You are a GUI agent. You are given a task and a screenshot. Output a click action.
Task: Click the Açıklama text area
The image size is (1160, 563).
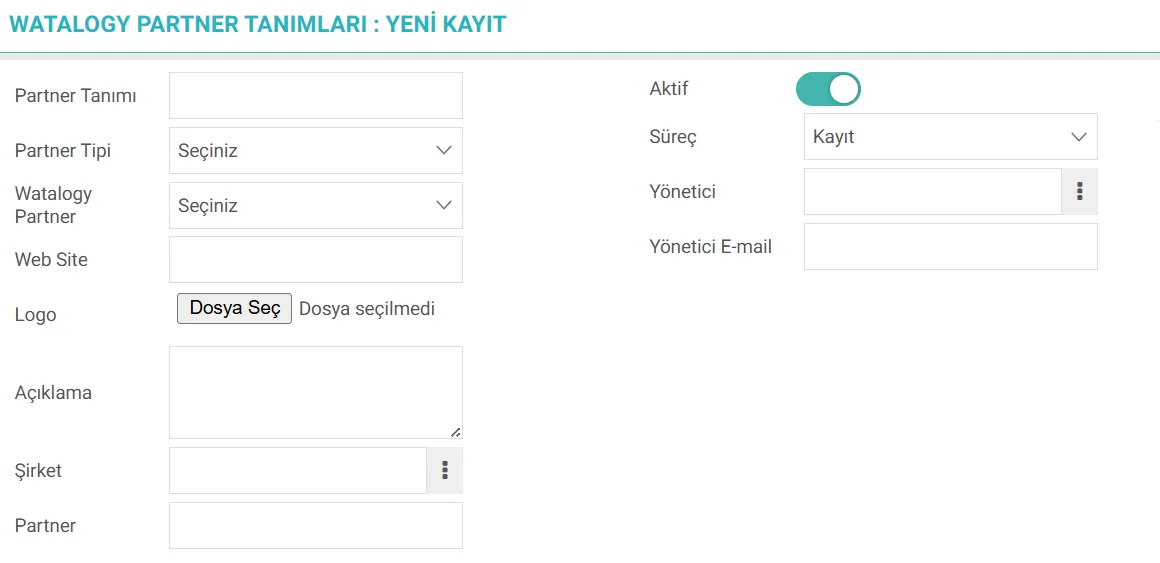(315, 392)
